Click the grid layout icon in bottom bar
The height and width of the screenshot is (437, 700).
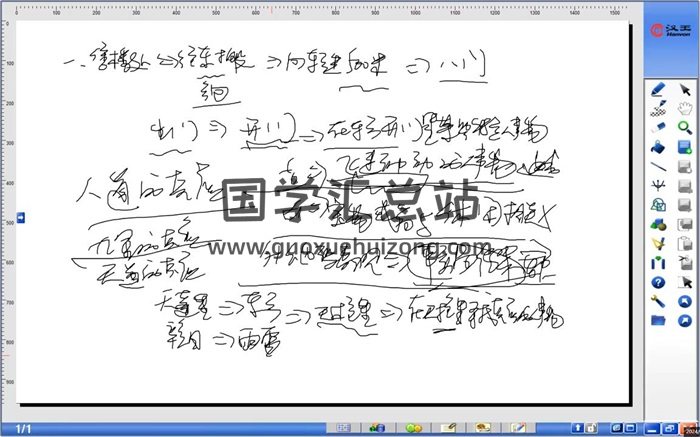click(342, 428)
